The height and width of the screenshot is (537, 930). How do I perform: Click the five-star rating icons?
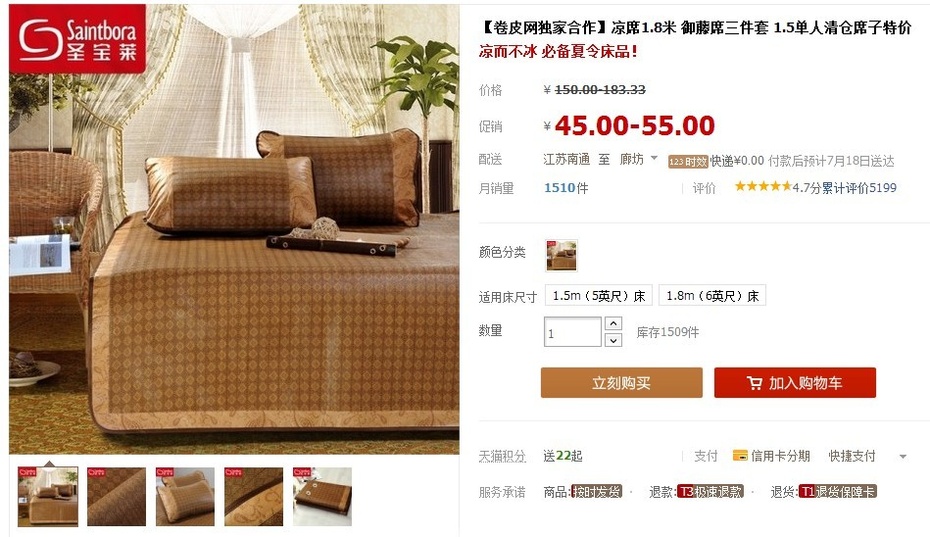click(x=763, y=187)
